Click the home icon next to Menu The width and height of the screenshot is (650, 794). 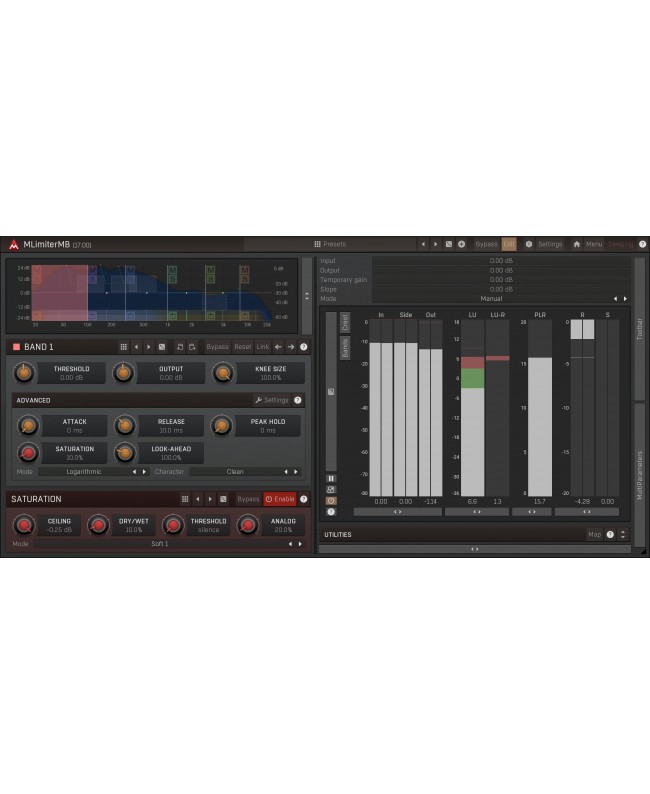click(577, 244)
